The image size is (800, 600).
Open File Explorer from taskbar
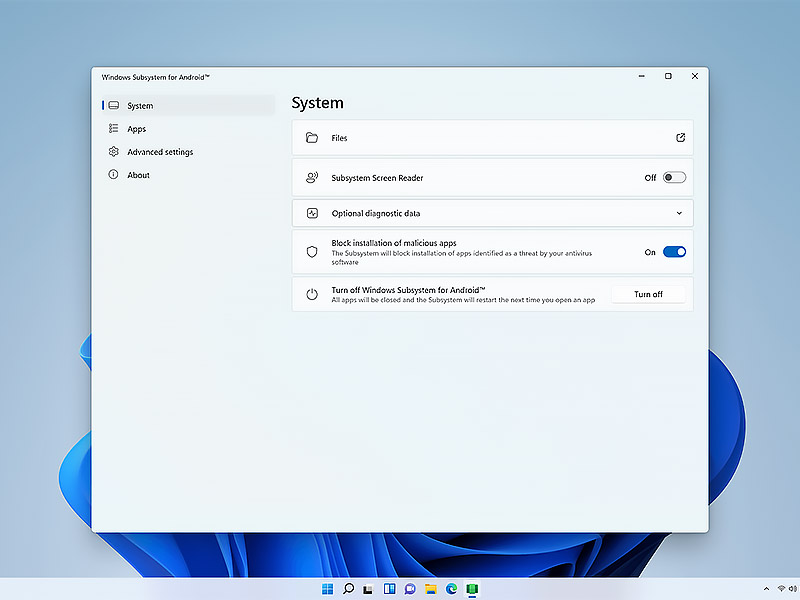[x=431, y=589]
